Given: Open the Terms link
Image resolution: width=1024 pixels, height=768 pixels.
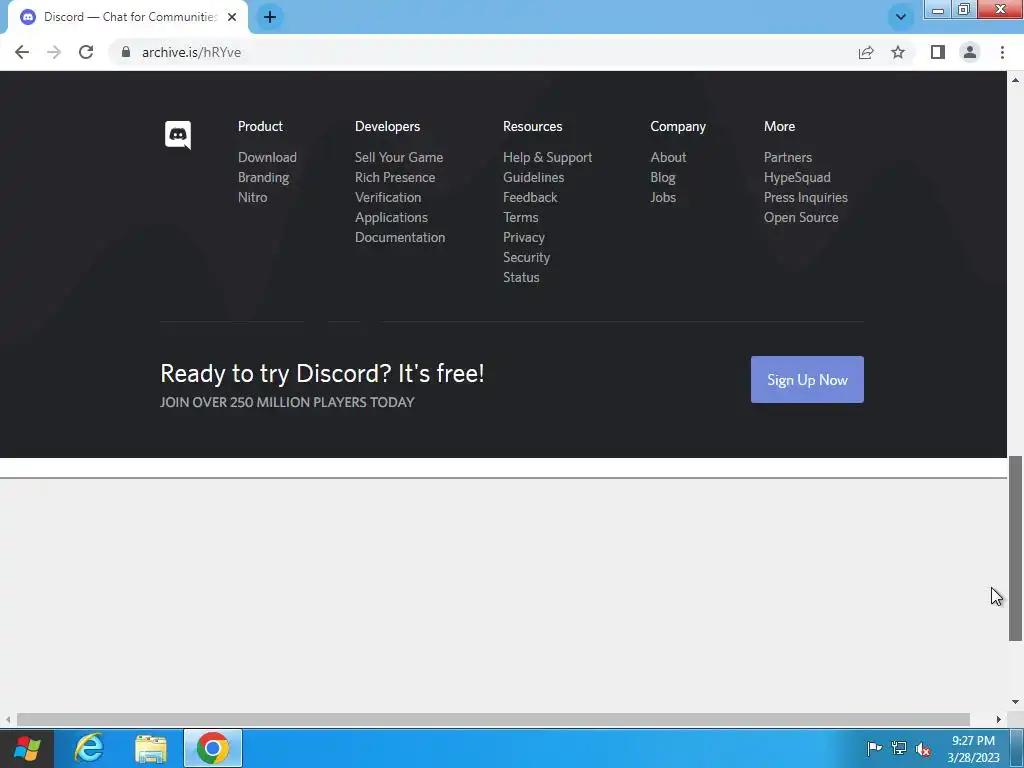Looking at the screenshot, I should click(x=520, y=217).
